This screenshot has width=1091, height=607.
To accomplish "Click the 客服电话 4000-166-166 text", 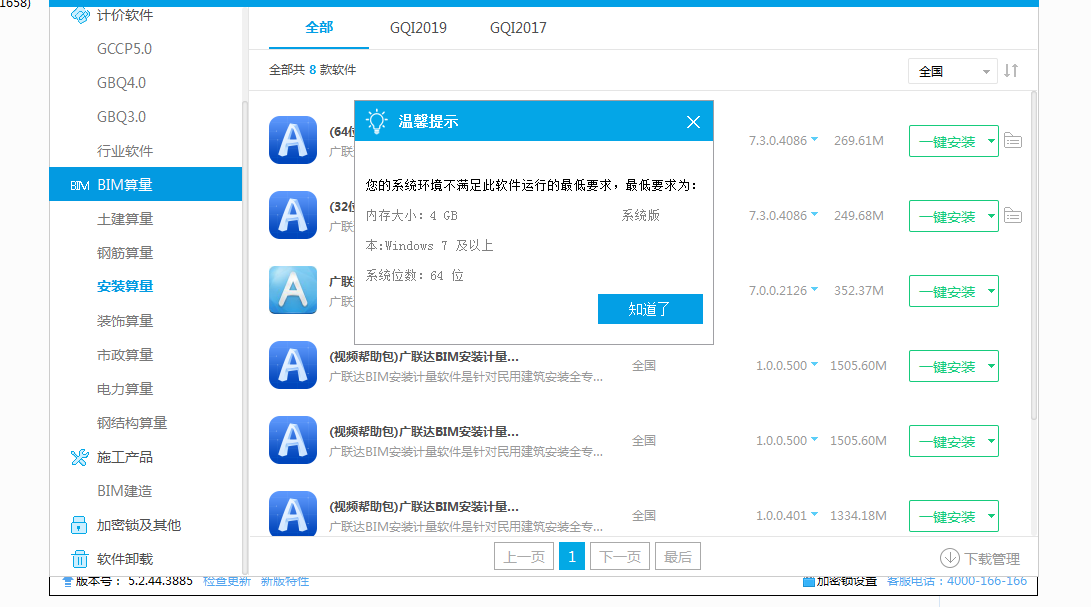I will (x=957, y=581).
